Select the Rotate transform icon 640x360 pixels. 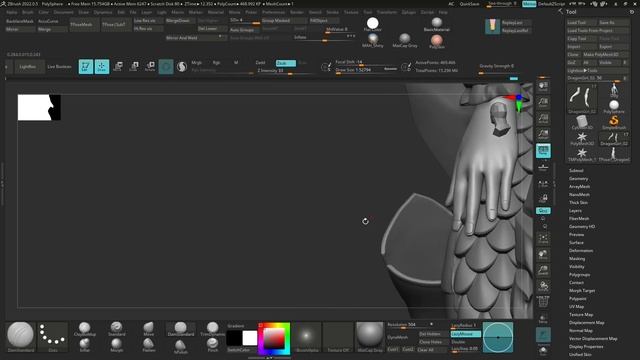tap(150, 67)
